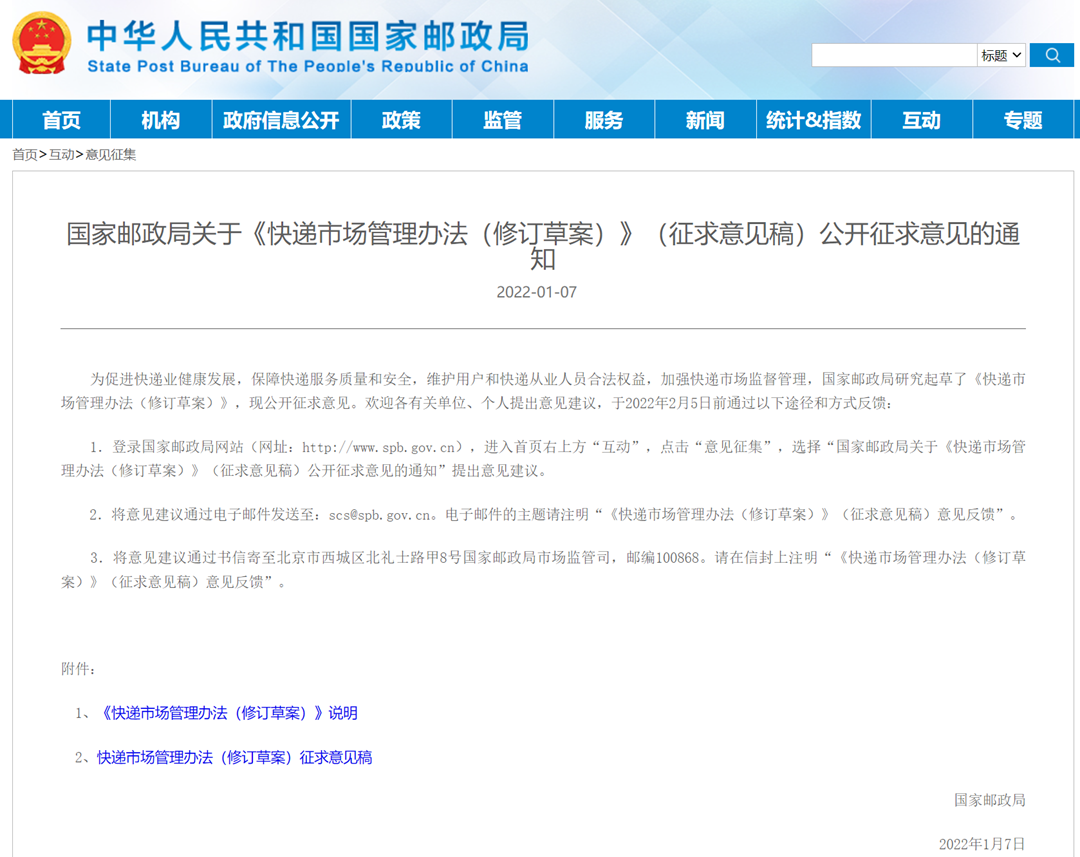Select the 政策 navigation tab

click(x=401, y=120)
